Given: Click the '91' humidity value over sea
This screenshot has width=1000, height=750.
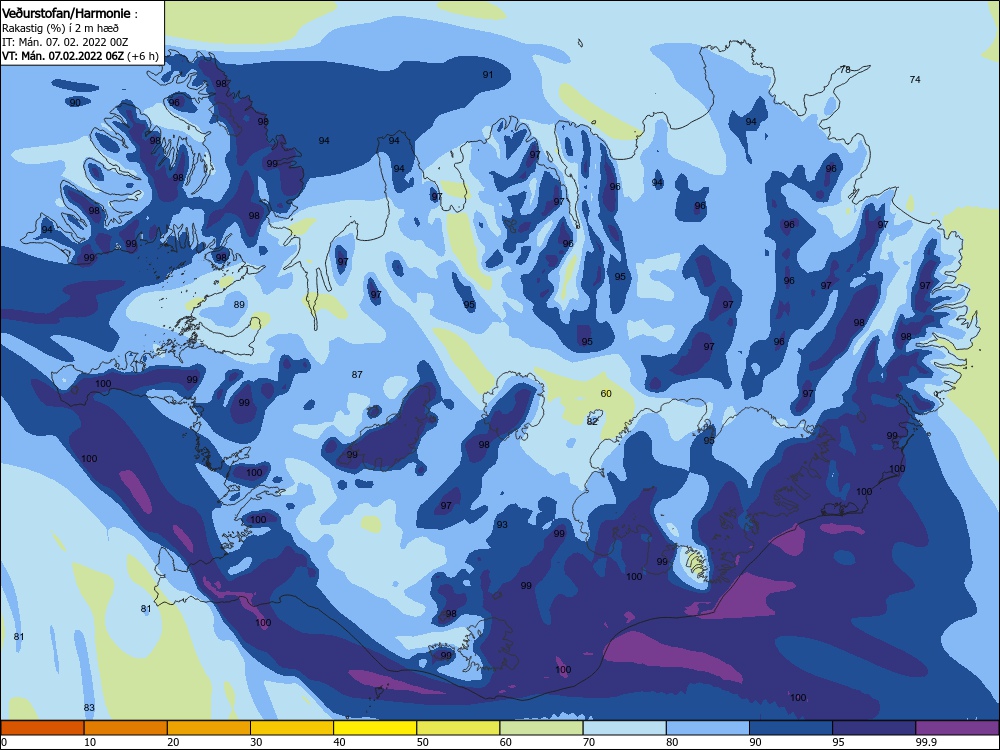Looking at the screenshot, I should 488,75.
